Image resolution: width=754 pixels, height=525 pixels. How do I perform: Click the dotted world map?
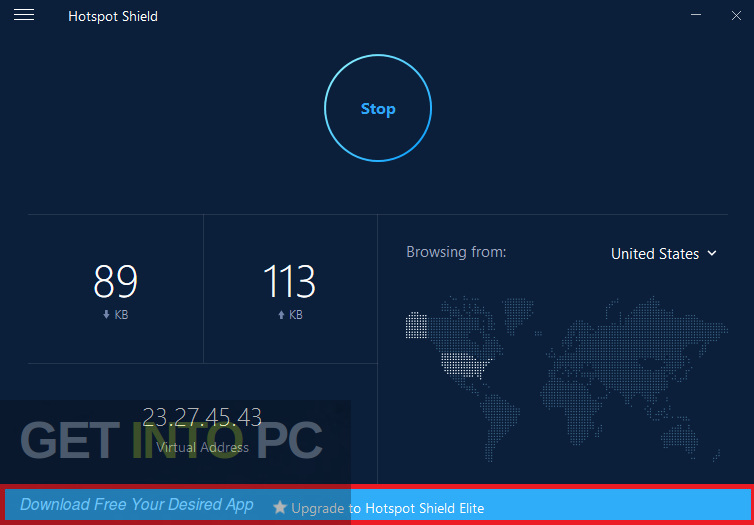pyautogui.click(x=567, y=381)
